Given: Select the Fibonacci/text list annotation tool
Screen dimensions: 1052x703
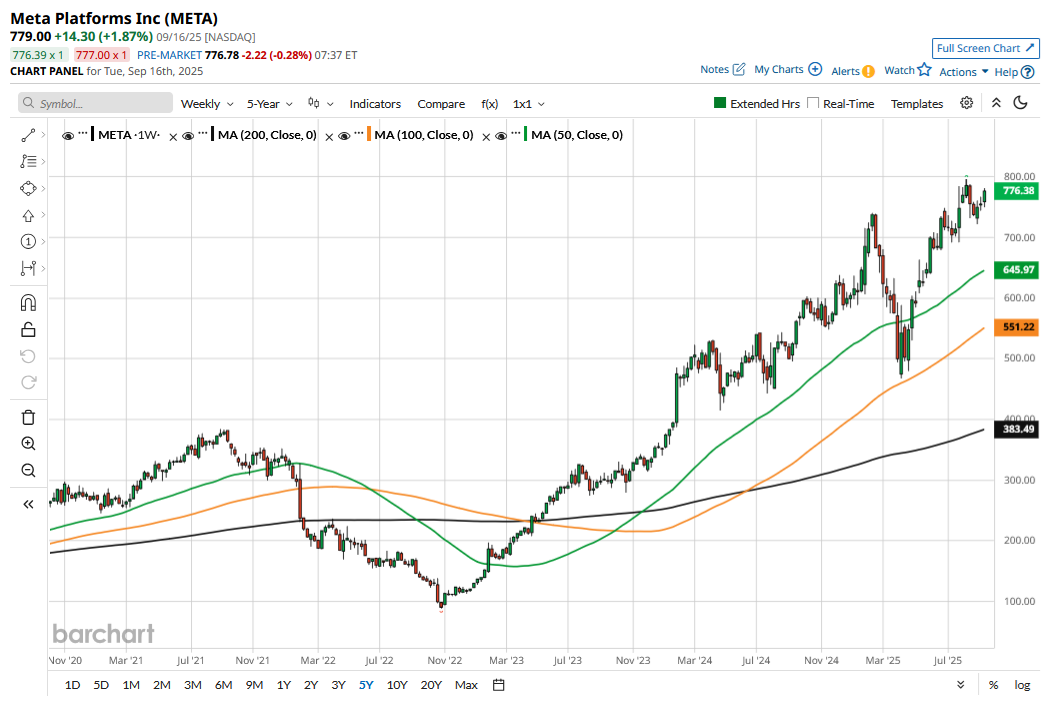Looking at the screenshot, I should pos(28,162).
